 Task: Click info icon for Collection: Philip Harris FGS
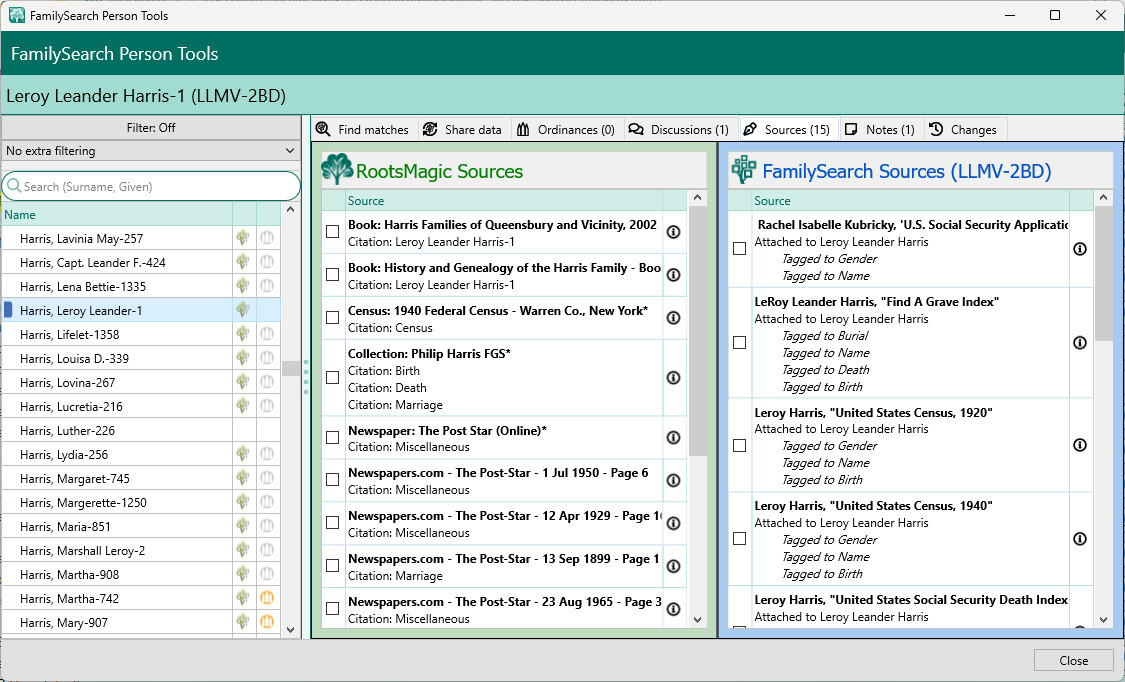click(x=673, y=377)
